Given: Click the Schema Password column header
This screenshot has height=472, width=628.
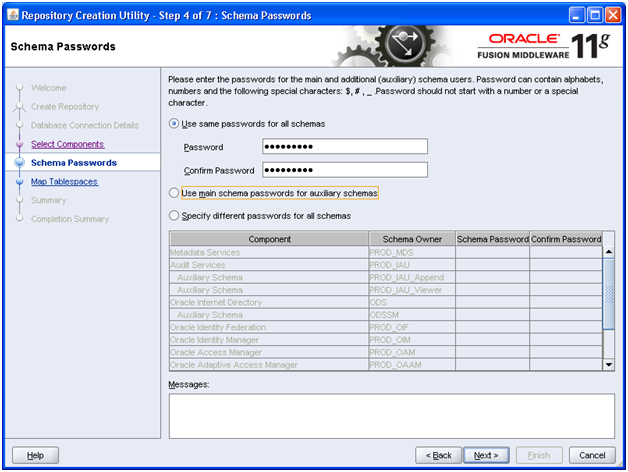Looking at the screenshot, I should pos(493,239).
